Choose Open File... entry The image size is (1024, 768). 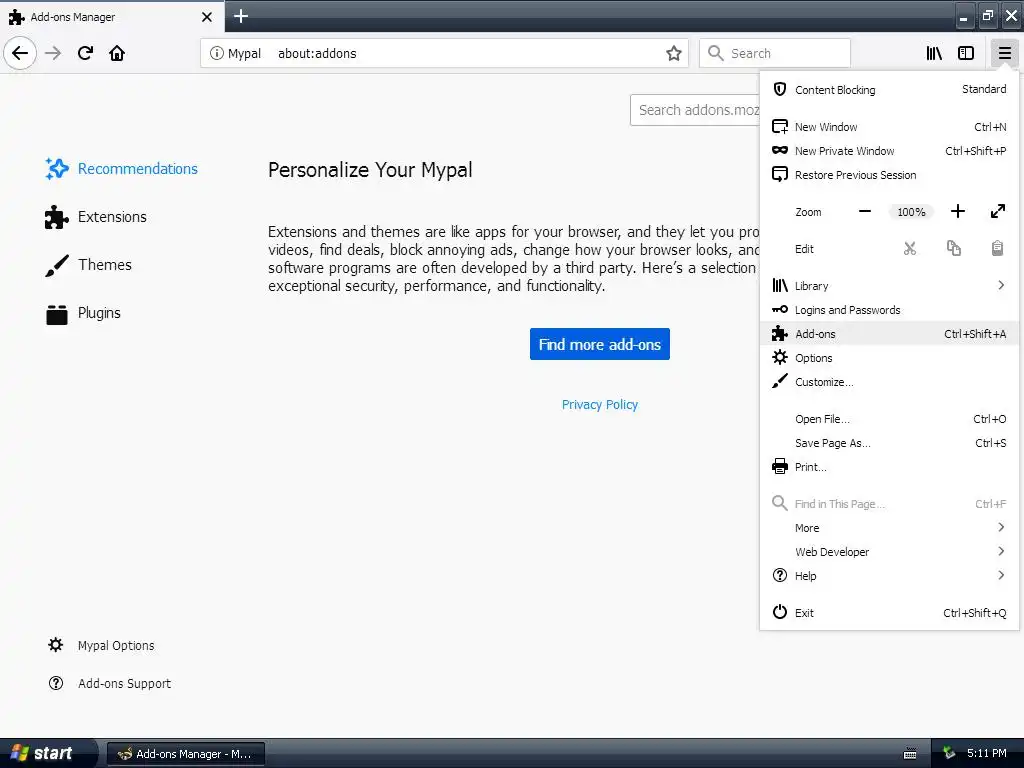[x=889, y=419]
